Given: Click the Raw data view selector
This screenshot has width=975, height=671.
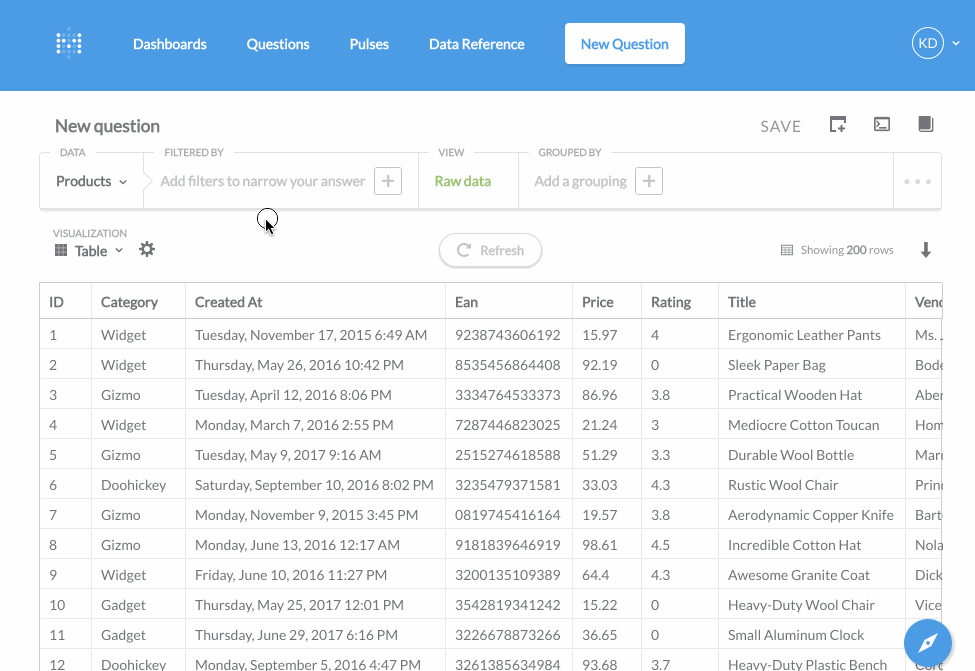Looking at the screenshot, I should (463, 181).
